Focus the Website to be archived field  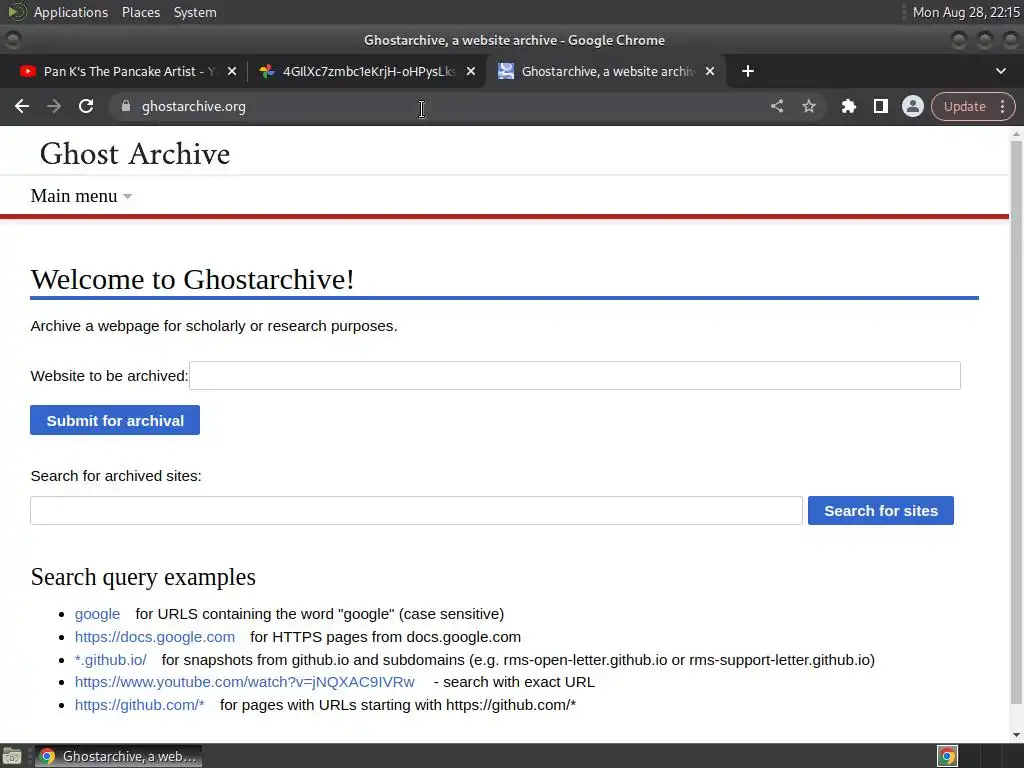[575, 376]
